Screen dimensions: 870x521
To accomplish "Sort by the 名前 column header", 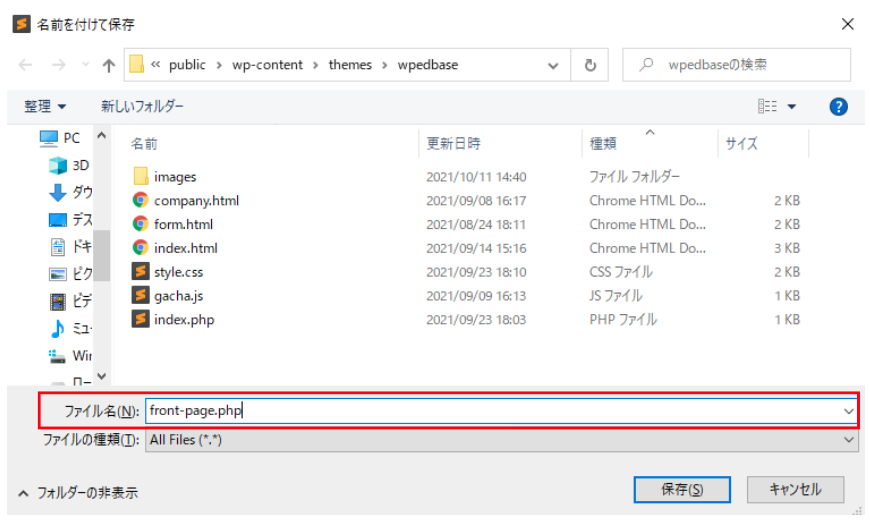I will [144, 144].
